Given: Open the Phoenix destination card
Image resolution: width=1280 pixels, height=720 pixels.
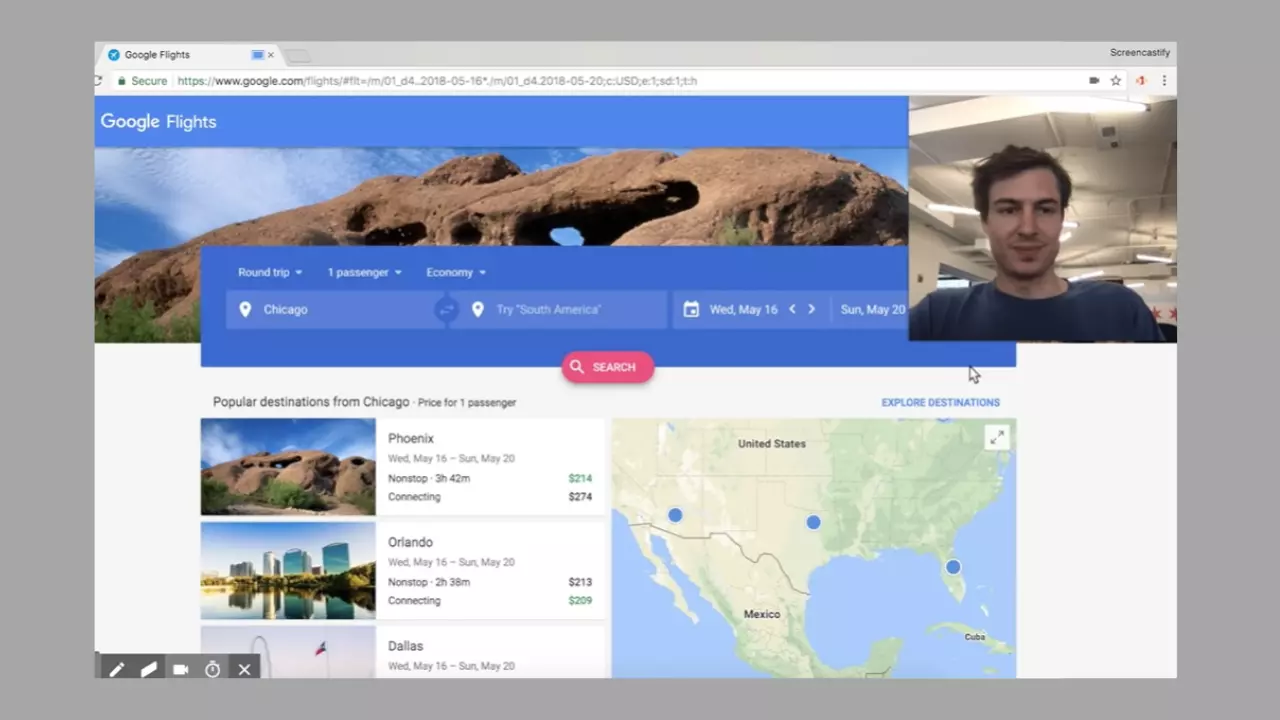Looking at the screenshot, I should [403, 467].
